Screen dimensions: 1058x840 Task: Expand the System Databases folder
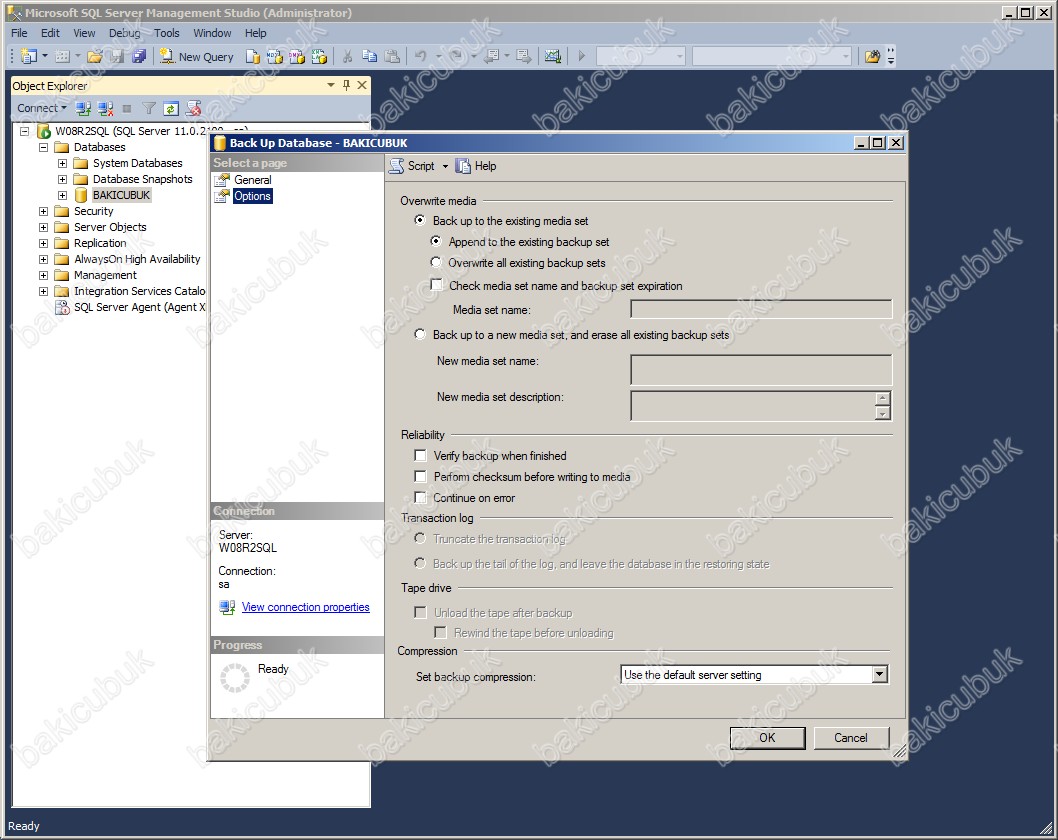coord(62,163)
